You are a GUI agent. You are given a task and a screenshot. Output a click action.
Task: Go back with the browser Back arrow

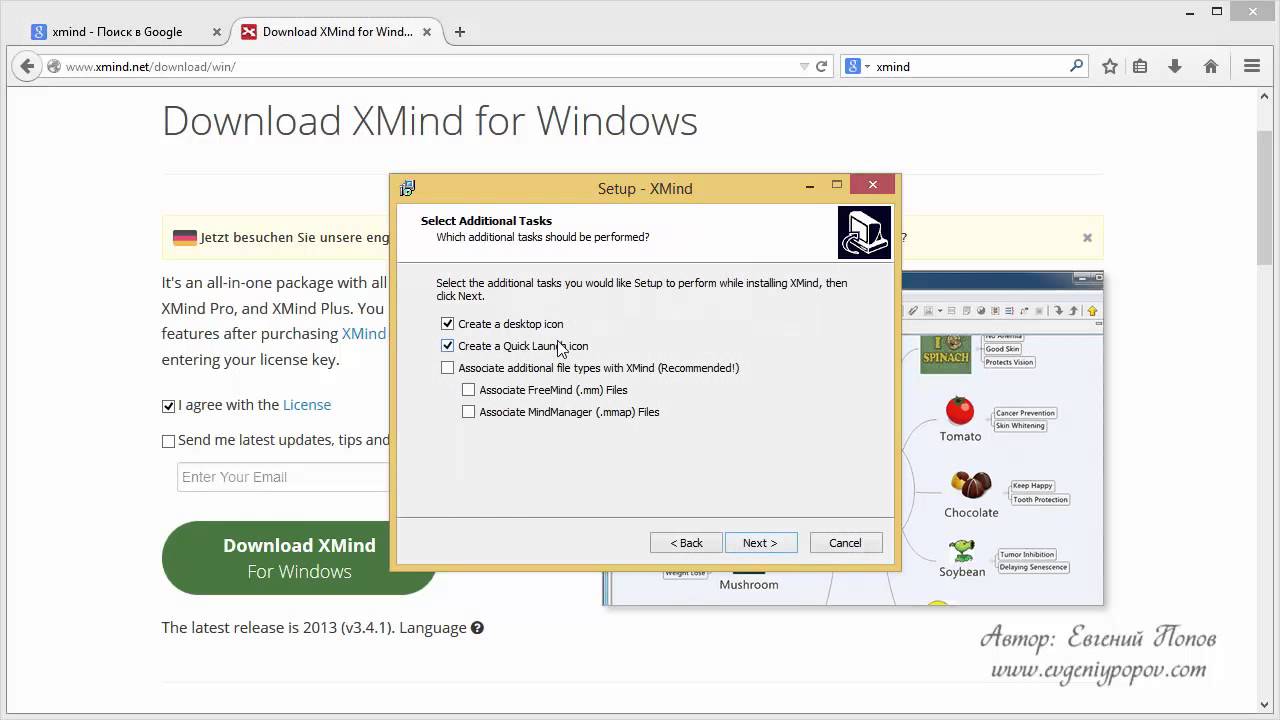click(x=27, y=66)
